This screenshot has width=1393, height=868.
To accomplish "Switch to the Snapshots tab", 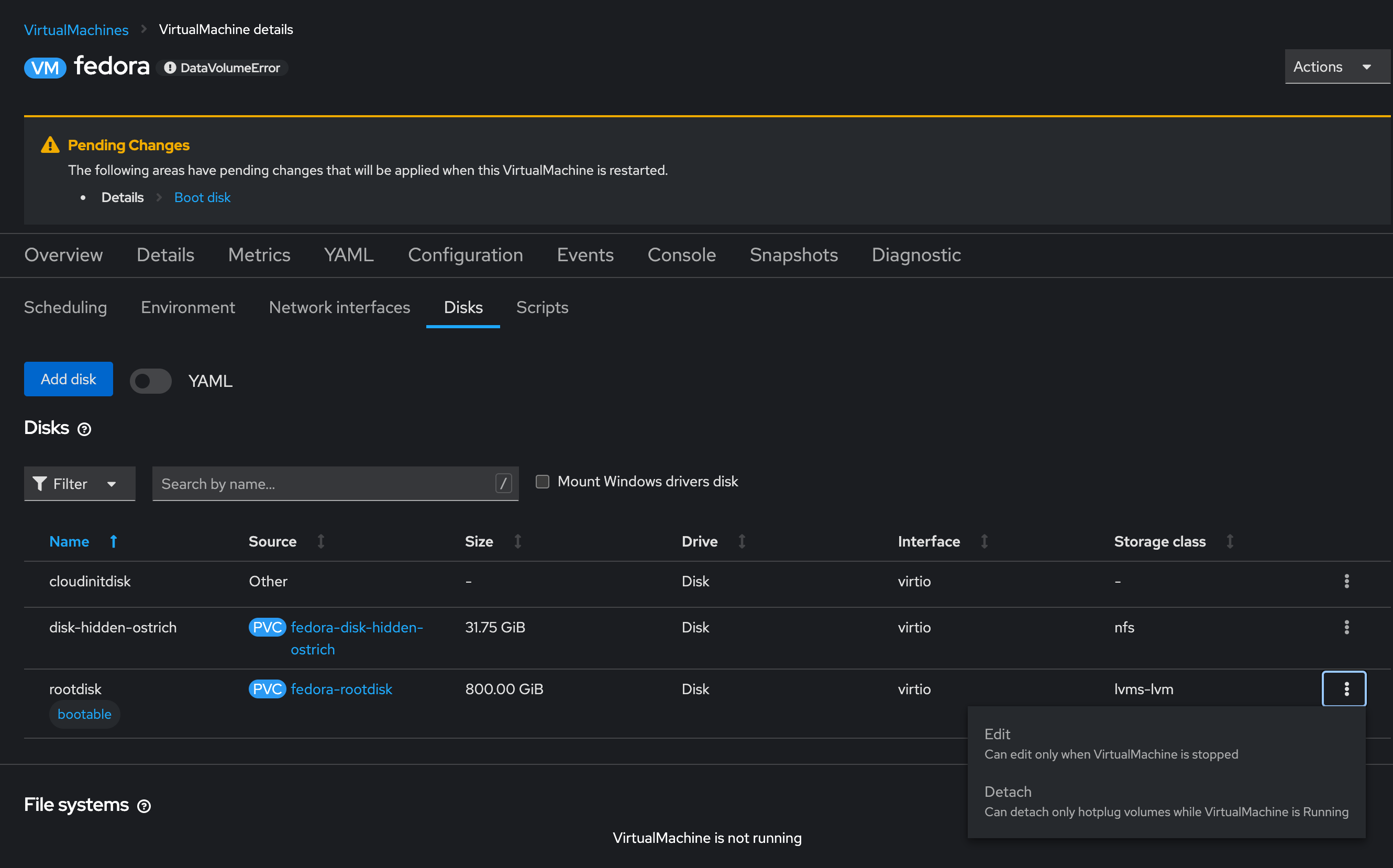I will click(793, 255).
